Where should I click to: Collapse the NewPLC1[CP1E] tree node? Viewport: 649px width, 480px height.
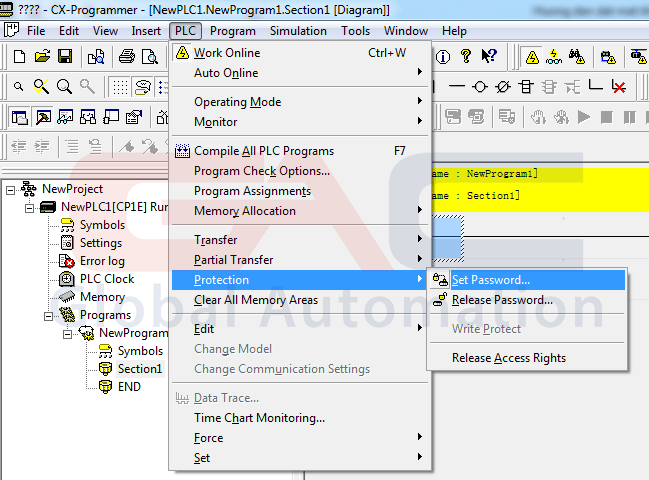pyautogui.click(x=29, y=208)
